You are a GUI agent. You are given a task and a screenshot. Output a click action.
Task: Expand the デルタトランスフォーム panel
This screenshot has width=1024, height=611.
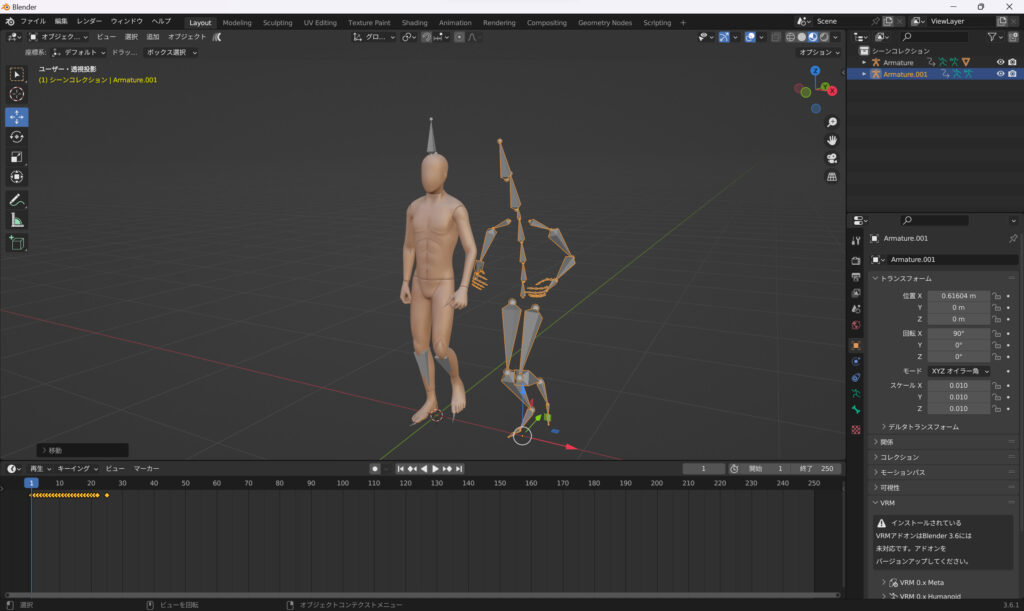[923, 427]
